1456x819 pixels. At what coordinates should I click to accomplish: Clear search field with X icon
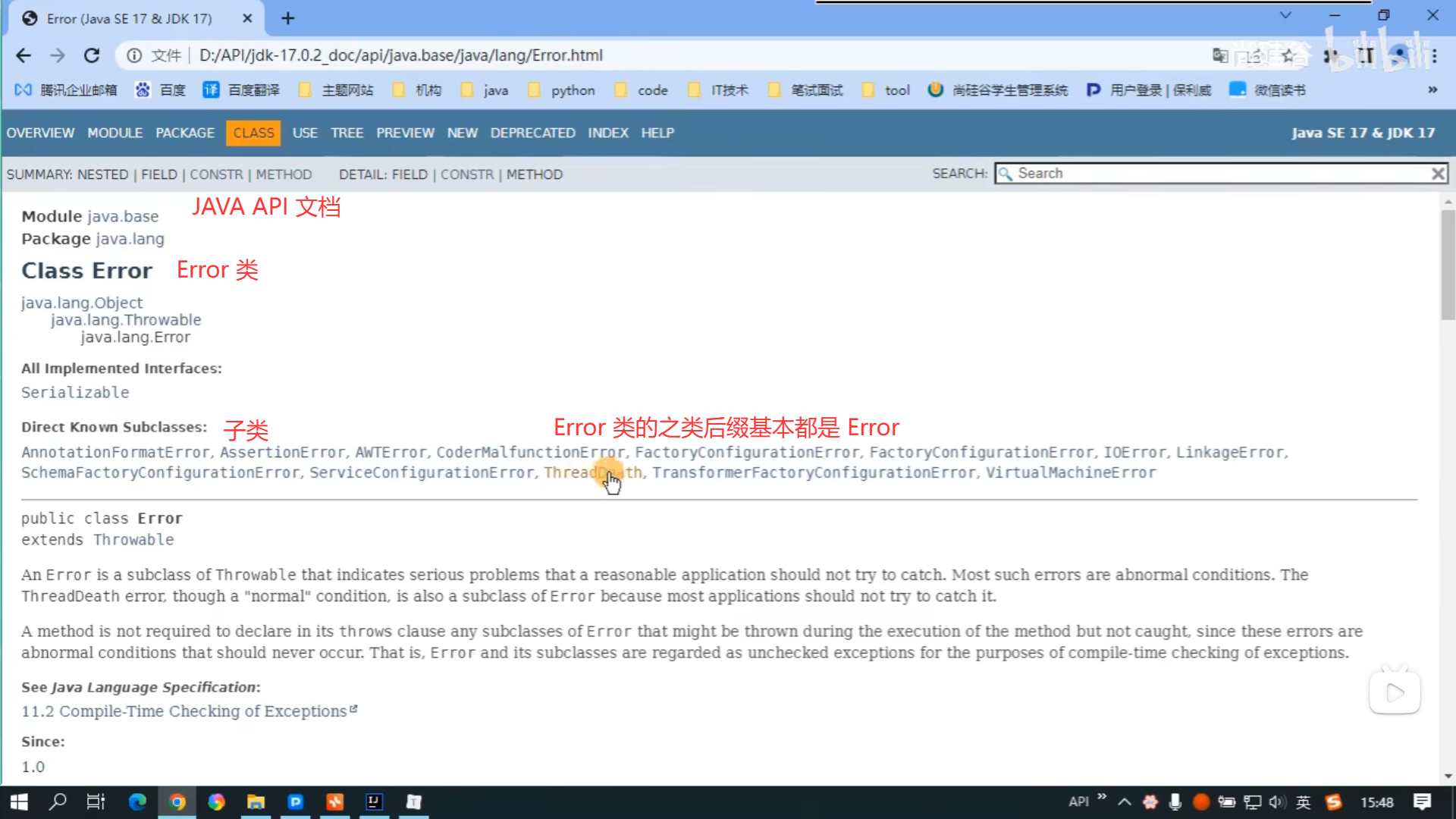coord(1437,174)
